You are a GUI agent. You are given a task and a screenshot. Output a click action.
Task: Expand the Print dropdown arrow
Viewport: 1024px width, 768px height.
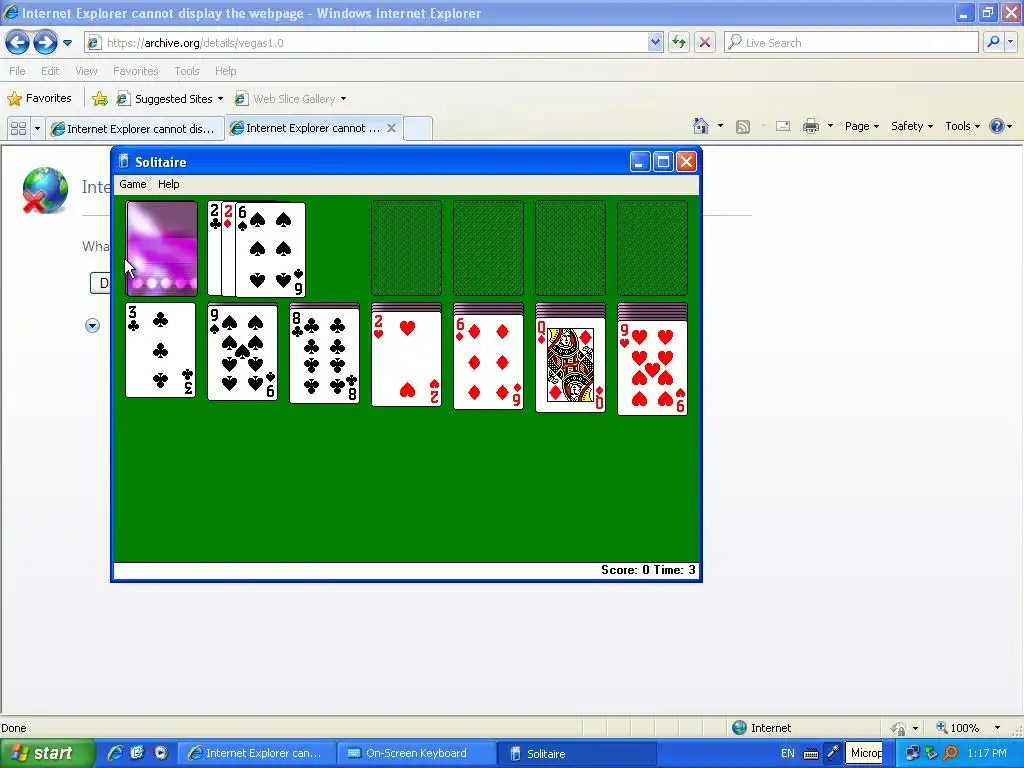830,126
